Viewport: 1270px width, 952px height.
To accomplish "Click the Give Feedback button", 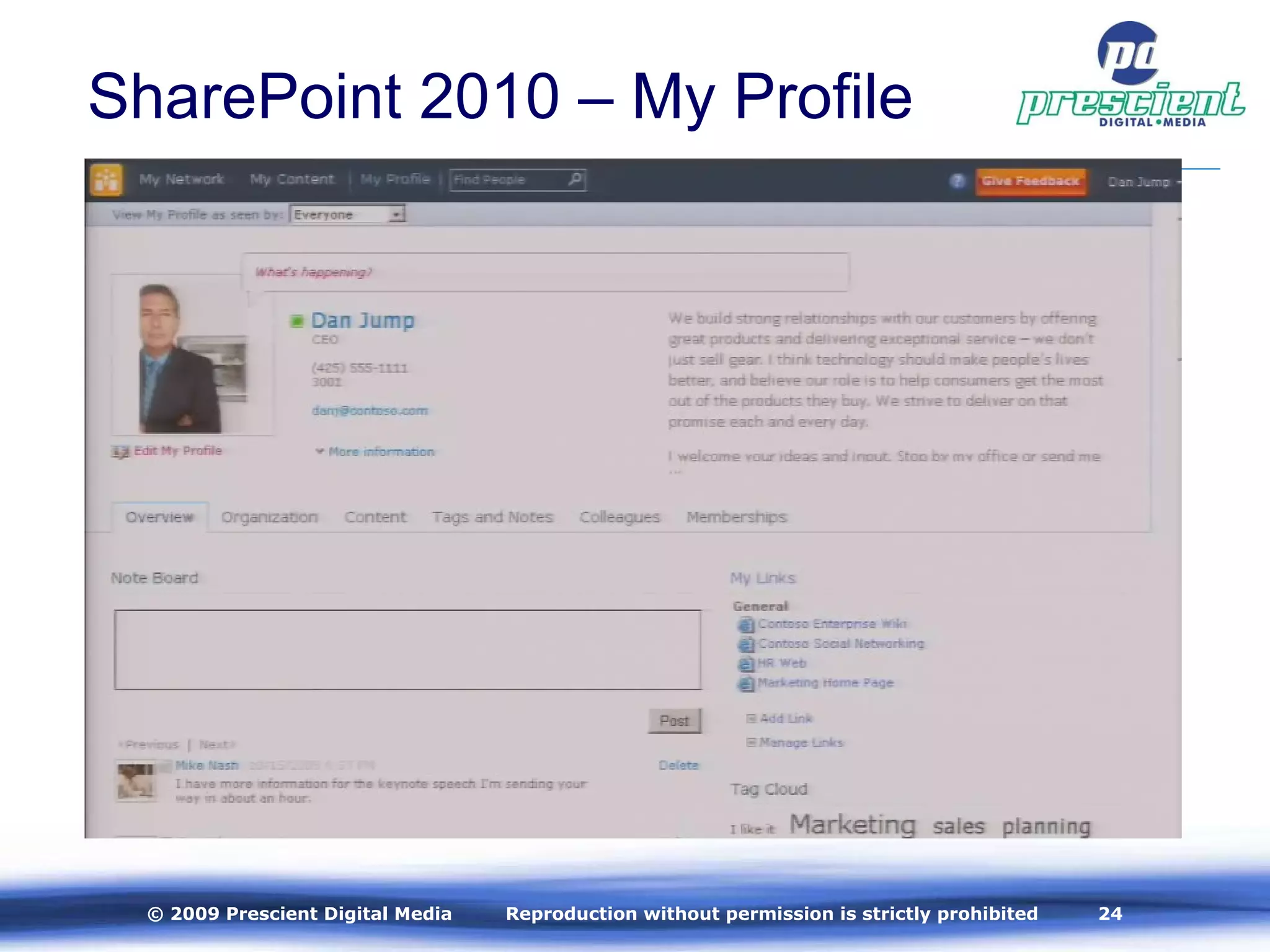I will click(x=1031, y=181).
